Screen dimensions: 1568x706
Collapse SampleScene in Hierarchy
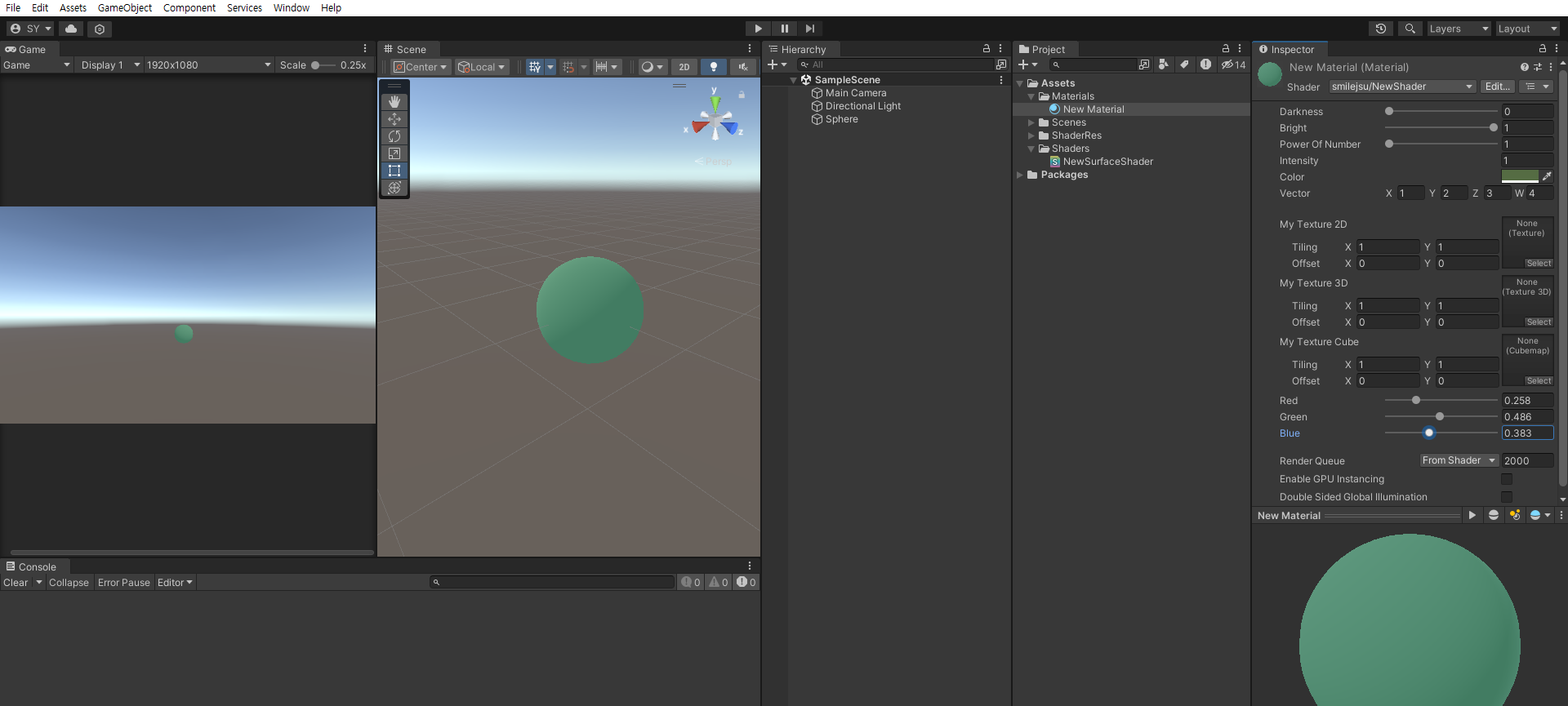[x=793, y=80]
